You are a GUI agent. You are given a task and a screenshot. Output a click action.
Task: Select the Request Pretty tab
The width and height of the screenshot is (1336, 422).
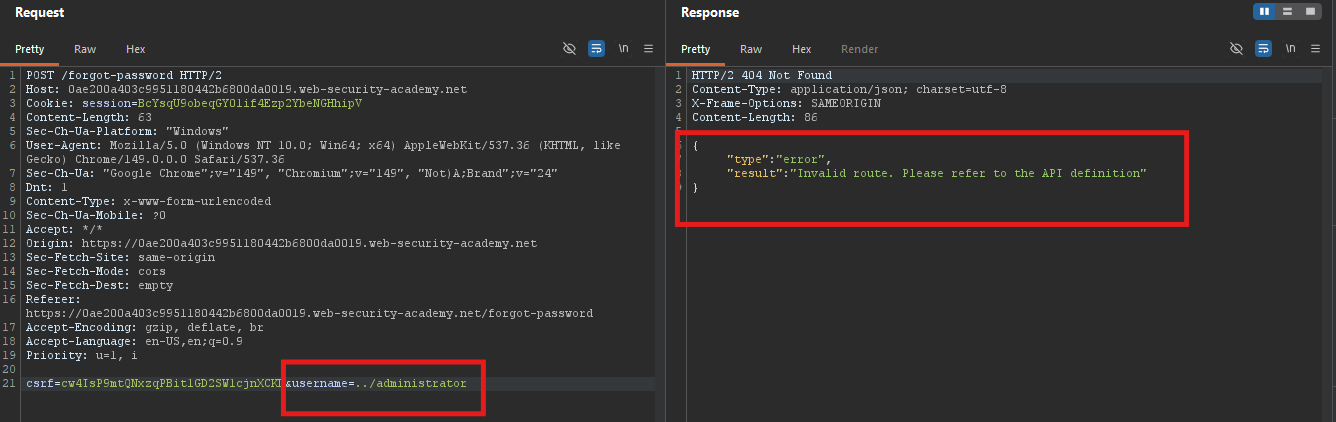click(30, 49)
